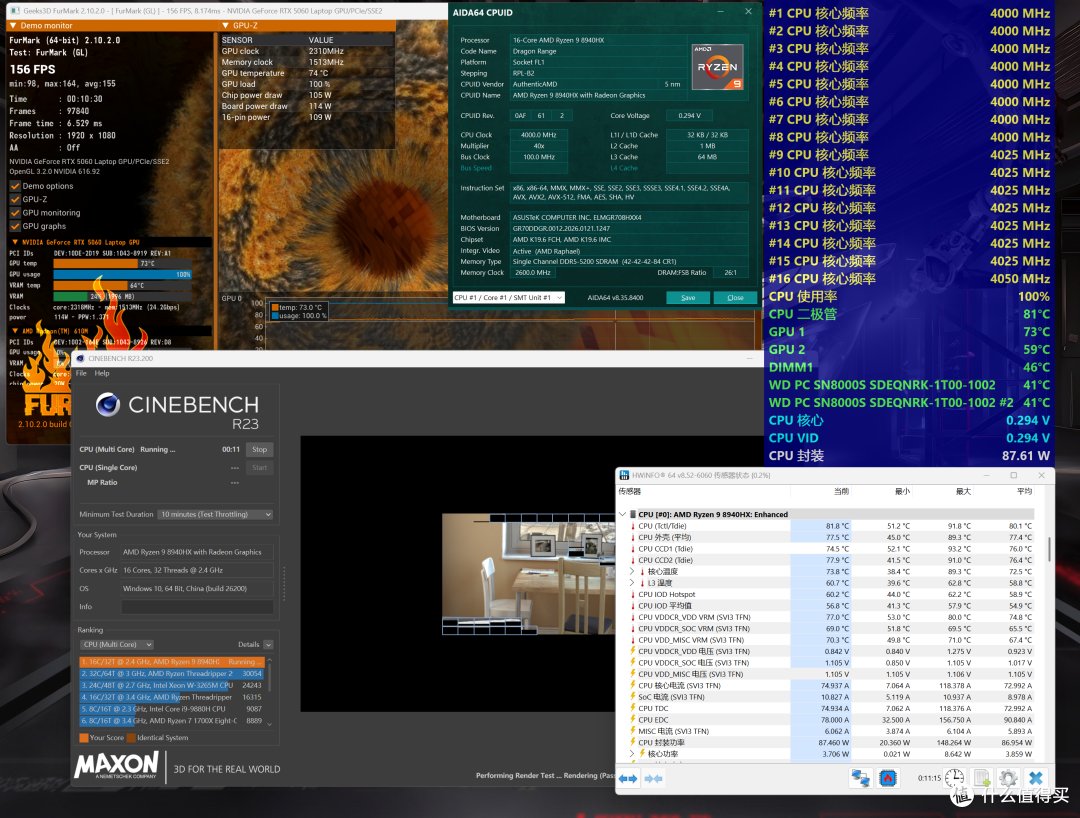Click the GPU usage 100% blue bar

tap(122, 274)
